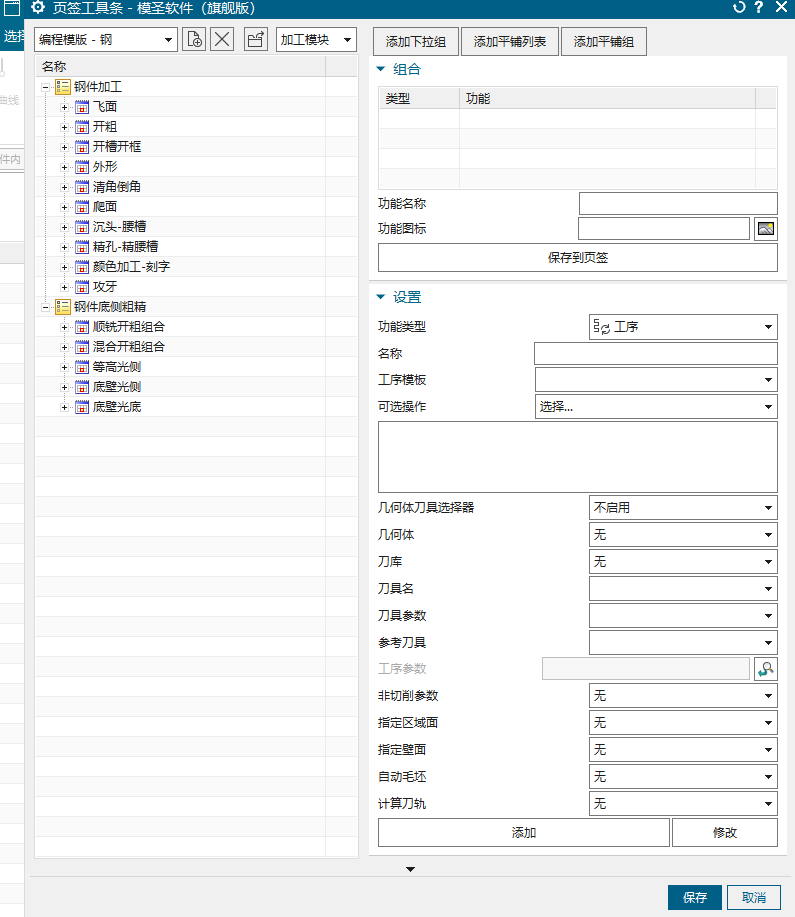Click the 添加下拉组 button
Viewport: 795px width, 917px height.
(x=416, y=42)
